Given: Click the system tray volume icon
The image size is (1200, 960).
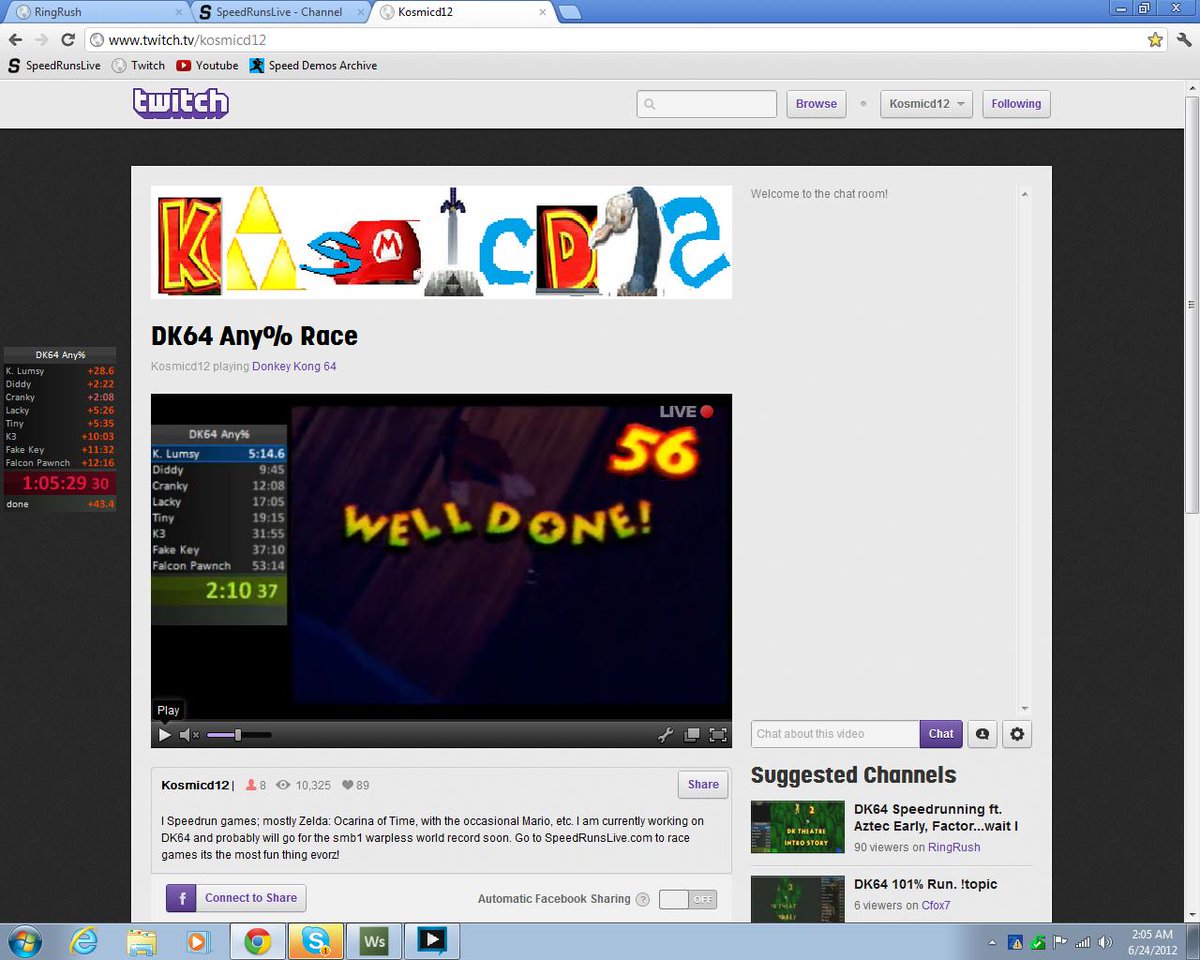Looking at the screenshot, I should click(x=1103, y=942).
